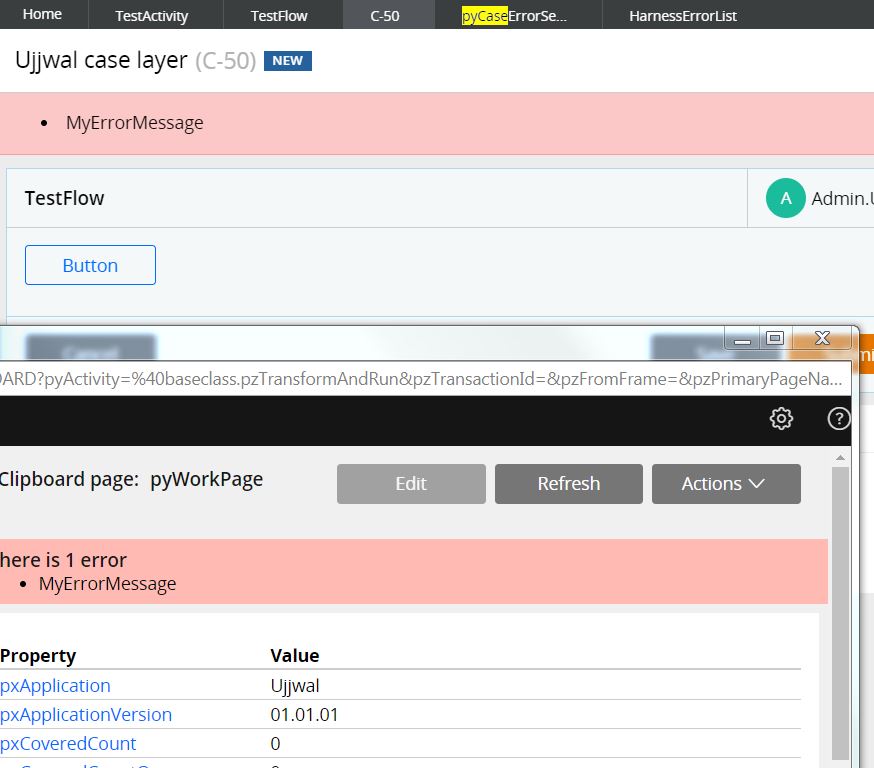Viewport: 874px width, 768px height.
Task: Click the Admin.U avatar icon
Action: [785, 197]
